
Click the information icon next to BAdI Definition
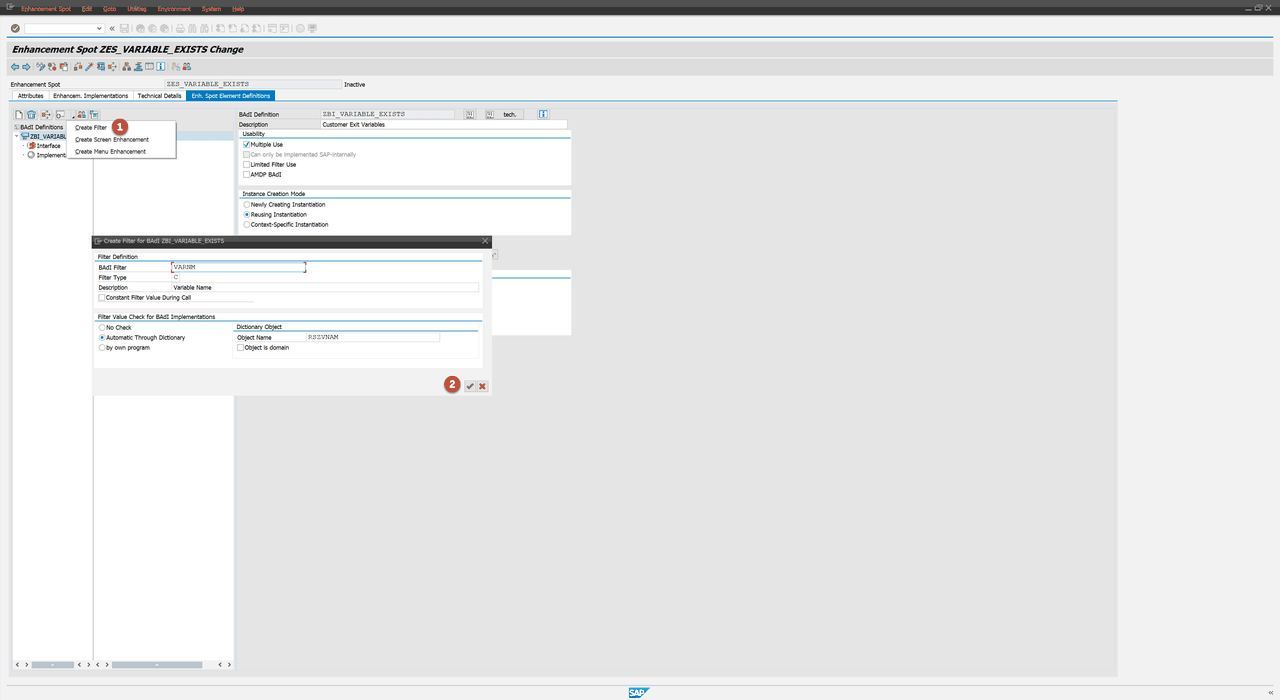click(543, 114)
